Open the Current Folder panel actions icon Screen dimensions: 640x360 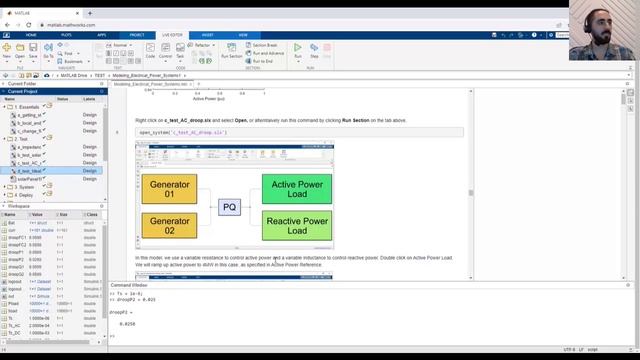102,84
